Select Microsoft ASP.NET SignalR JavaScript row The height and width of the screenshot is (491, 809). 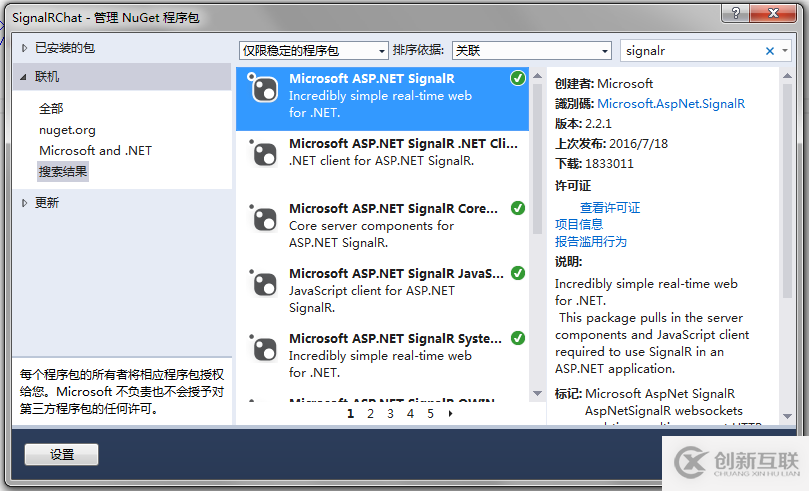point(382,293)
